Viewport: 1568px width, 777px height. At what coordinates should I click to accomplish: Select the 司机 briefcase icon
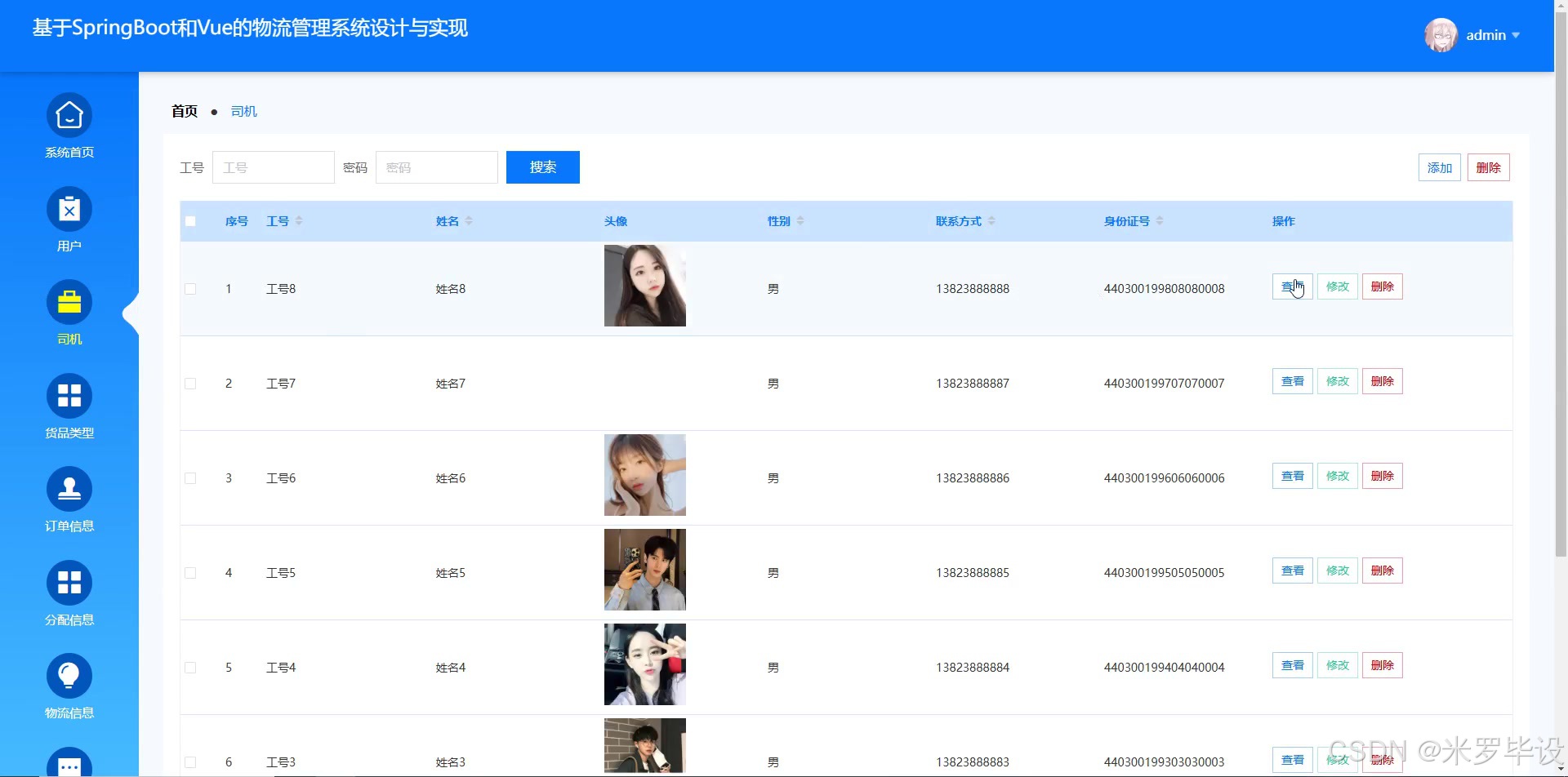tap(69, 302)
